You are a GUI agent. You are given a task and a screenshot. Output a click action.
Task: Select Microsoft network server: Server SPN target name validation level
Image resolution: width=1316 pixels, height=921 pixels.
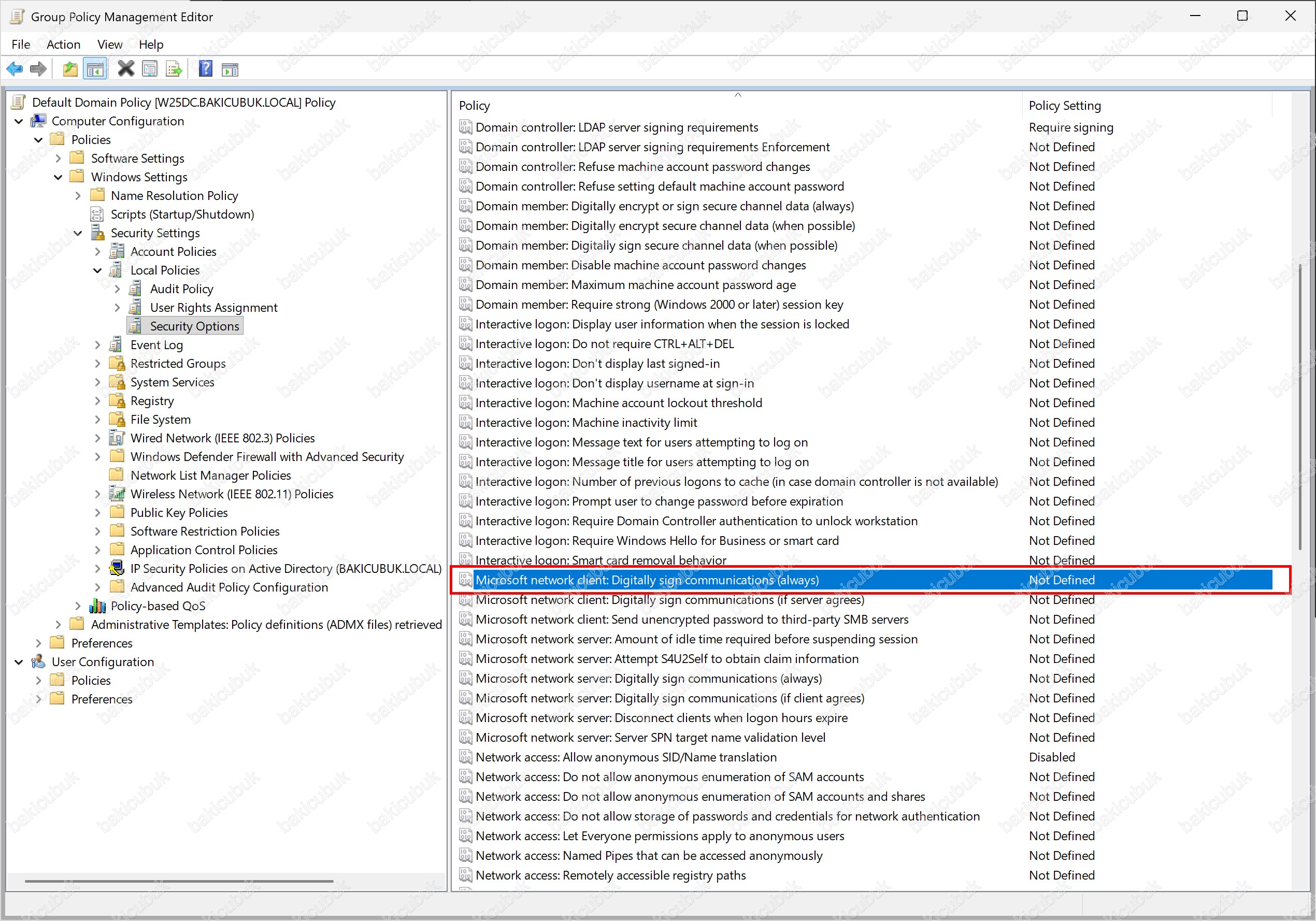coord(651,738)
